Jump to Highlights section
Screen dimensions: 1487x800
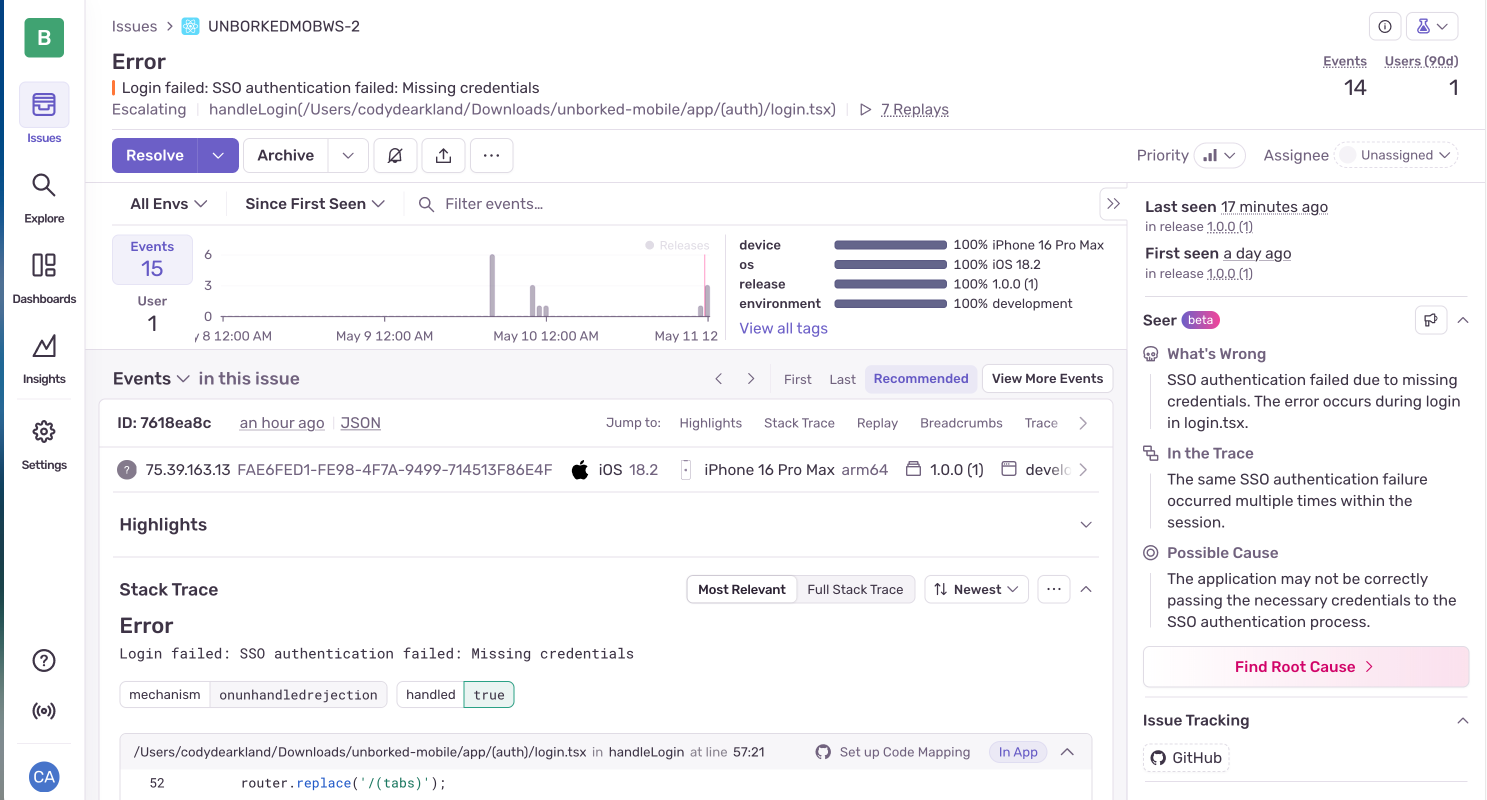coord(710,423)
